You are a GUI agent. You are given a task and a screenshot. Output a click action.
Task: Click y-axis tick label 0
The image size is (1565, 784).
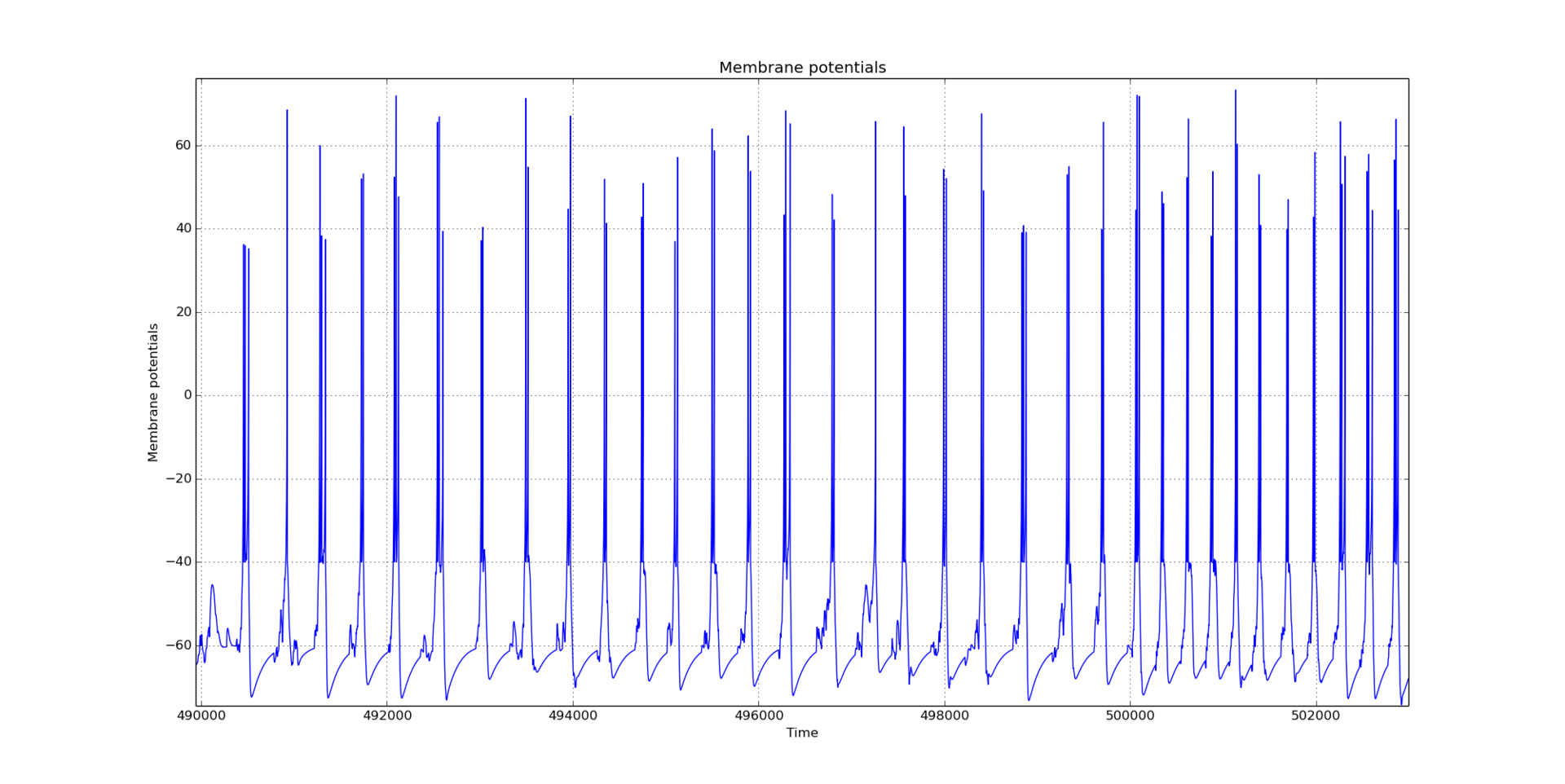(188, 395)
